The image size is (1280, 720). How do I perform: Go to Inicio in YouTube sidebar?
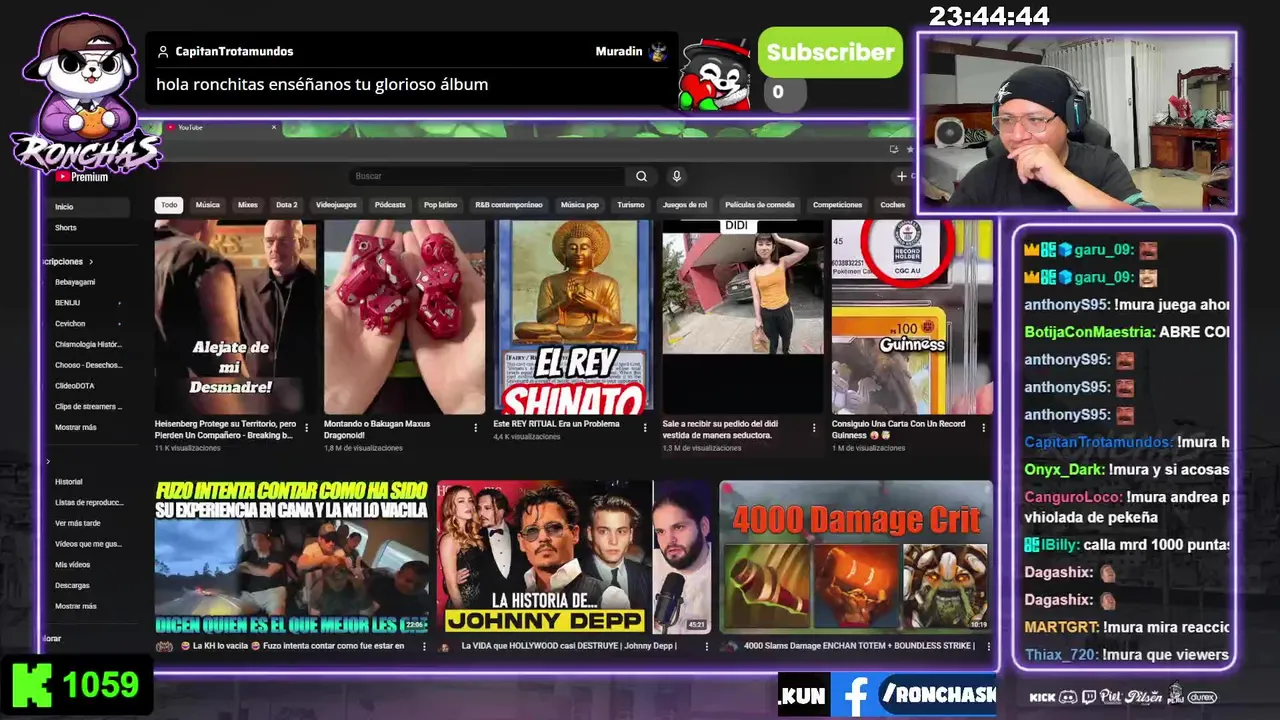(88, 207)
